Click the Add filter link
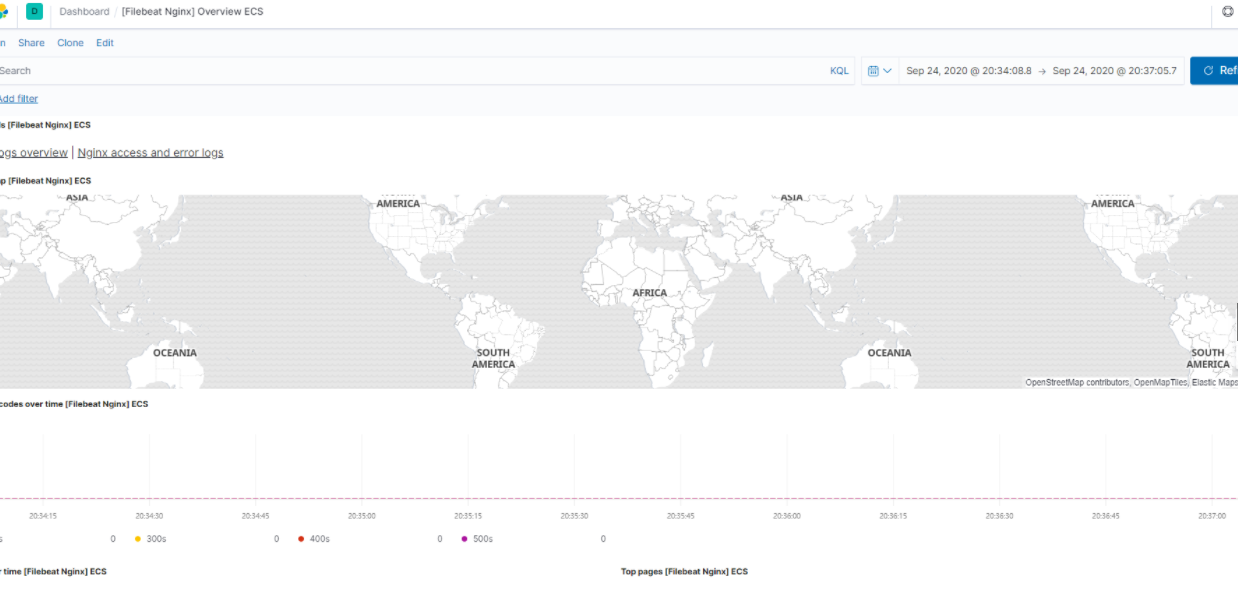The width and height of the screenshot is (1238, 607). (x=18, y=99)
